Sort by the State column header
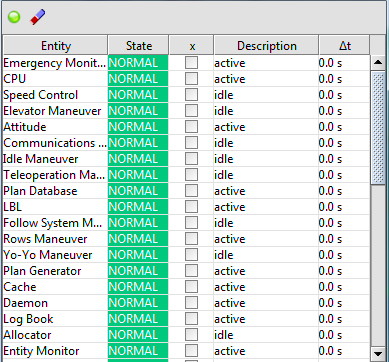The height and width of the screenshot is (362, 389). tap(138, 46)
